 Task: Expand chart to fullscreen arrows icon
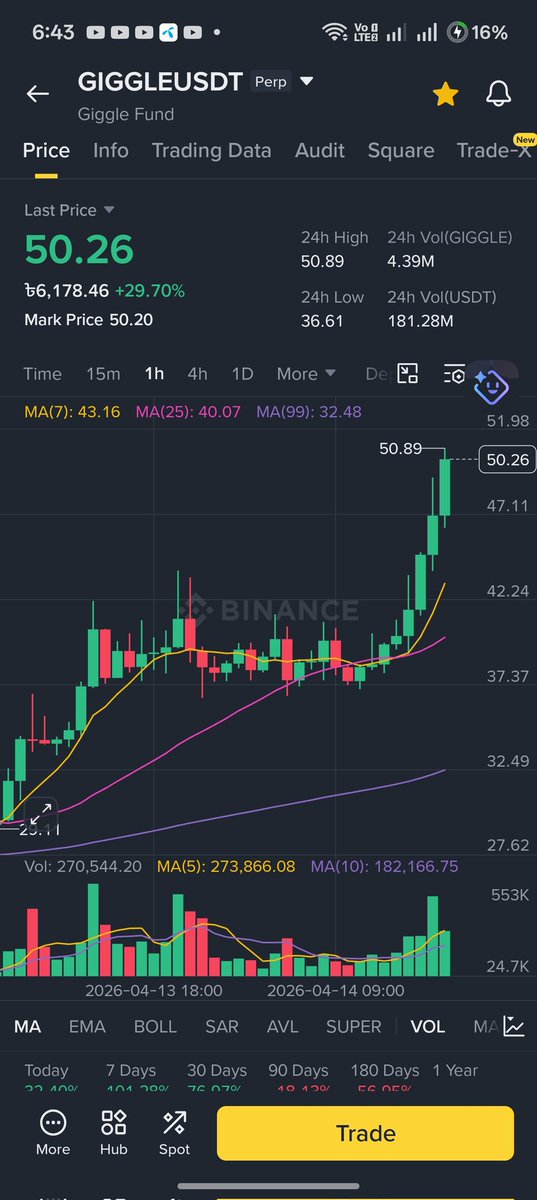41,815
